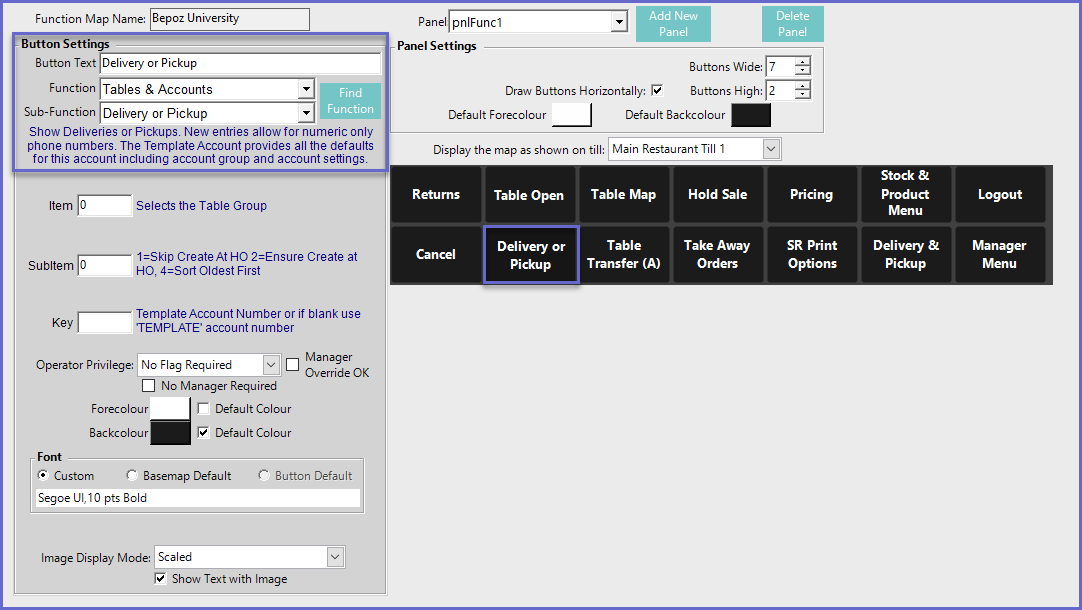Open the Function dropdown list
This screenshot has height=610, width=1082.
tap(306, 89)
